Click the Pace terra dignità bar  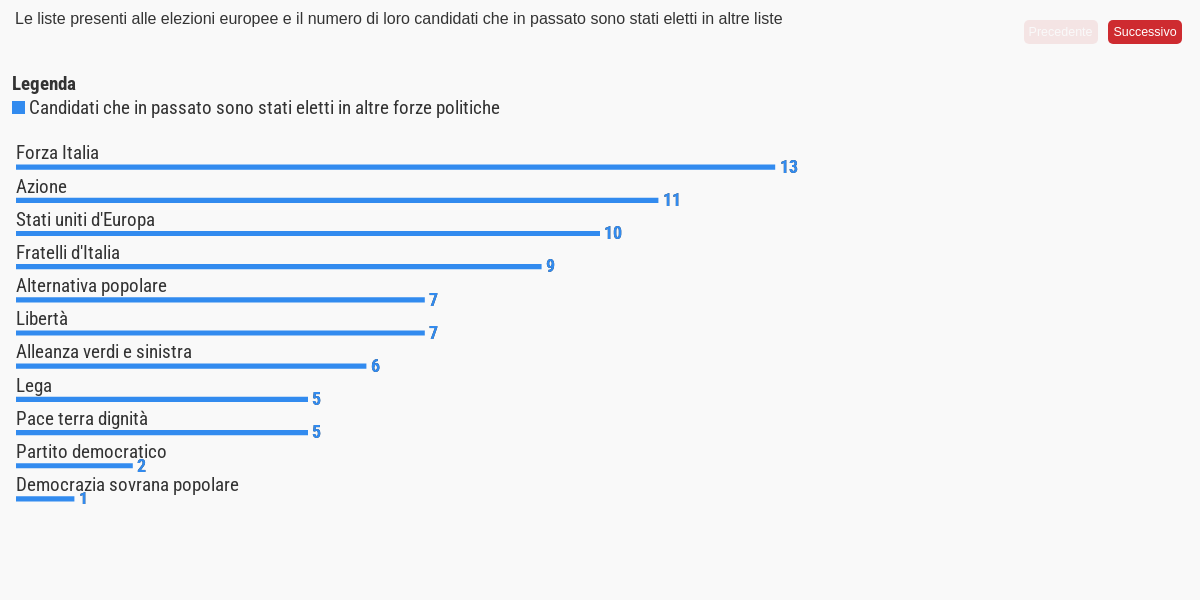[x=162, y=432]
